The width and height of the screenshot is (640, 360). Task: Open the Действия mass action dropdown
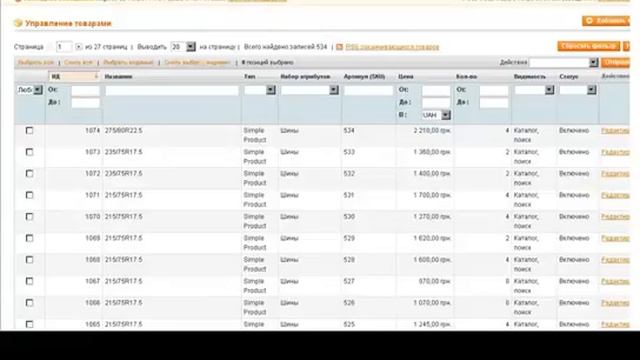pyautogui.click(x=564, y=62)
